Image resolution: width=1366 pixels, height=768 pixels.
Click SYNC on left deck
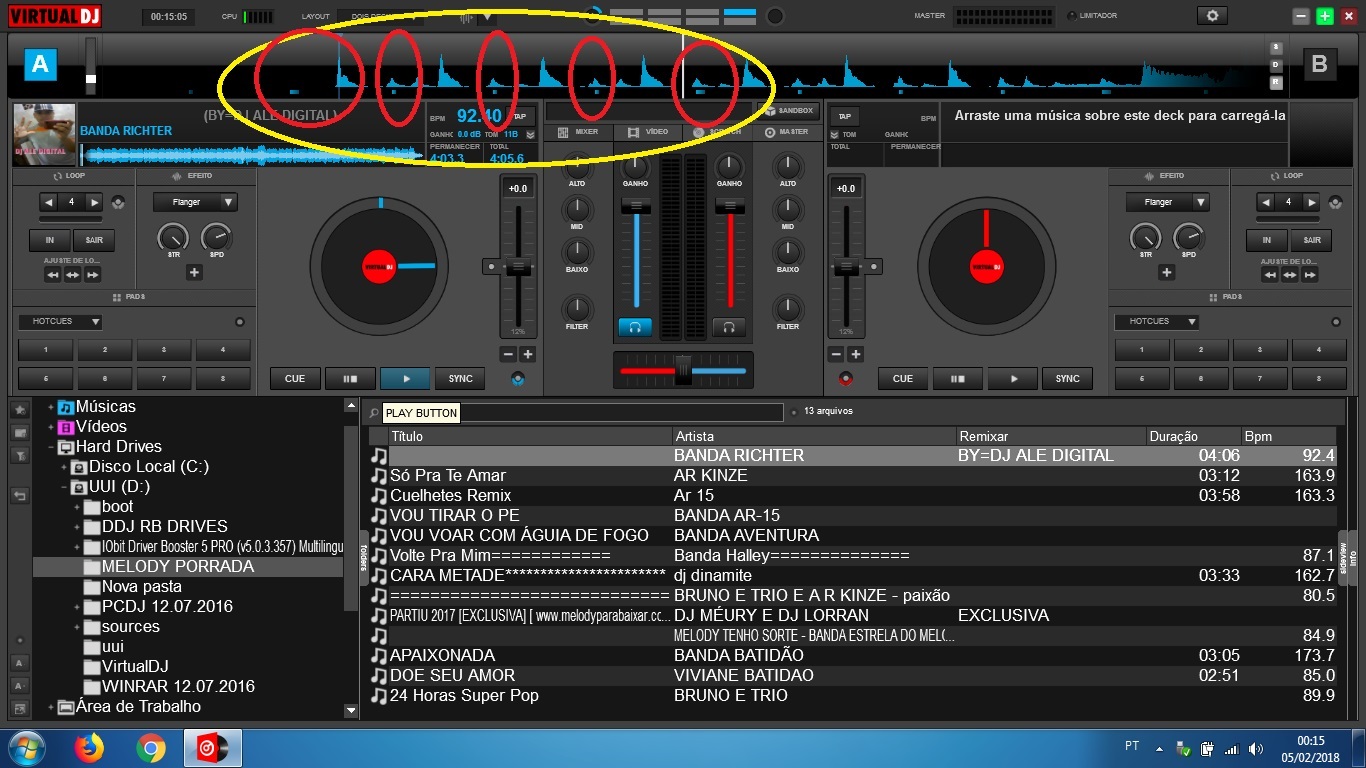click(460, 379)
